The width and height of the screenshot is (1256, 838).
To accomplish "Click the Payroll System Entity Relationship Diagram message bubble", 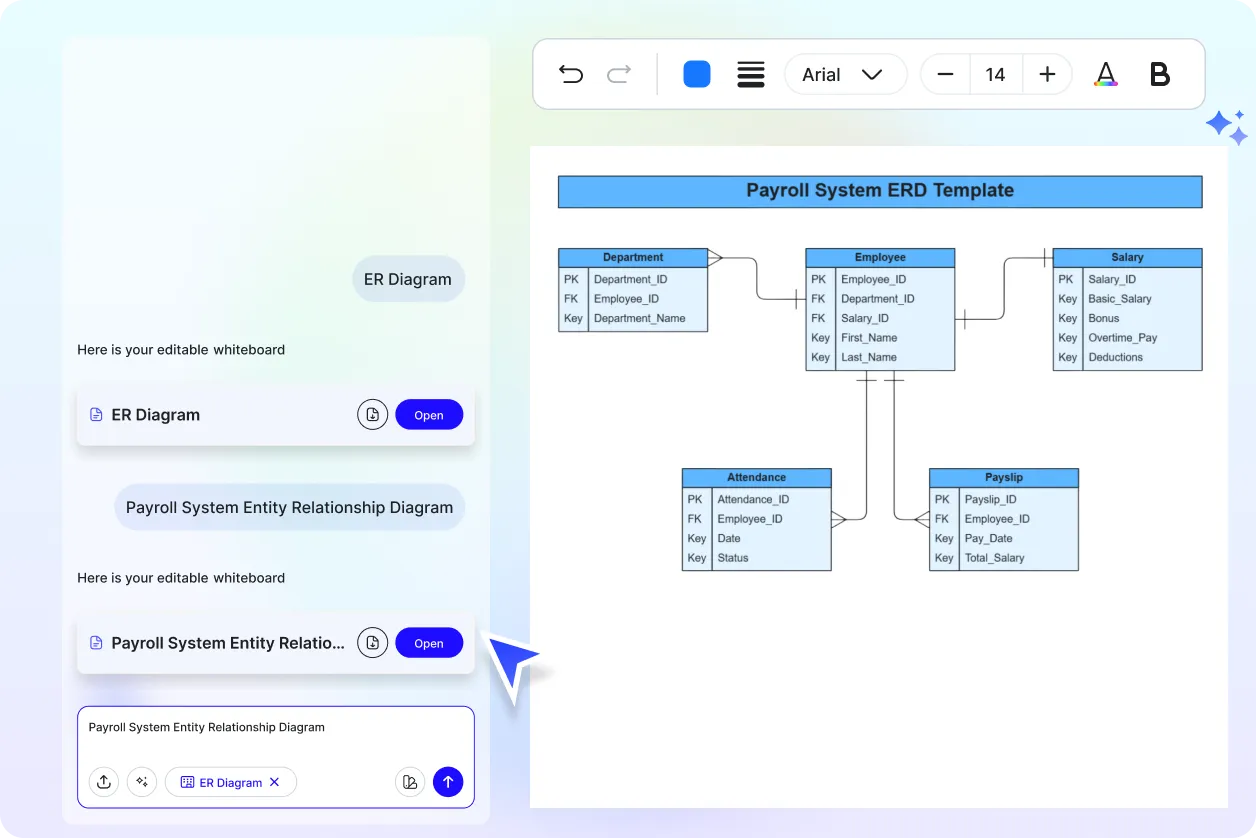I will (289, 507).
